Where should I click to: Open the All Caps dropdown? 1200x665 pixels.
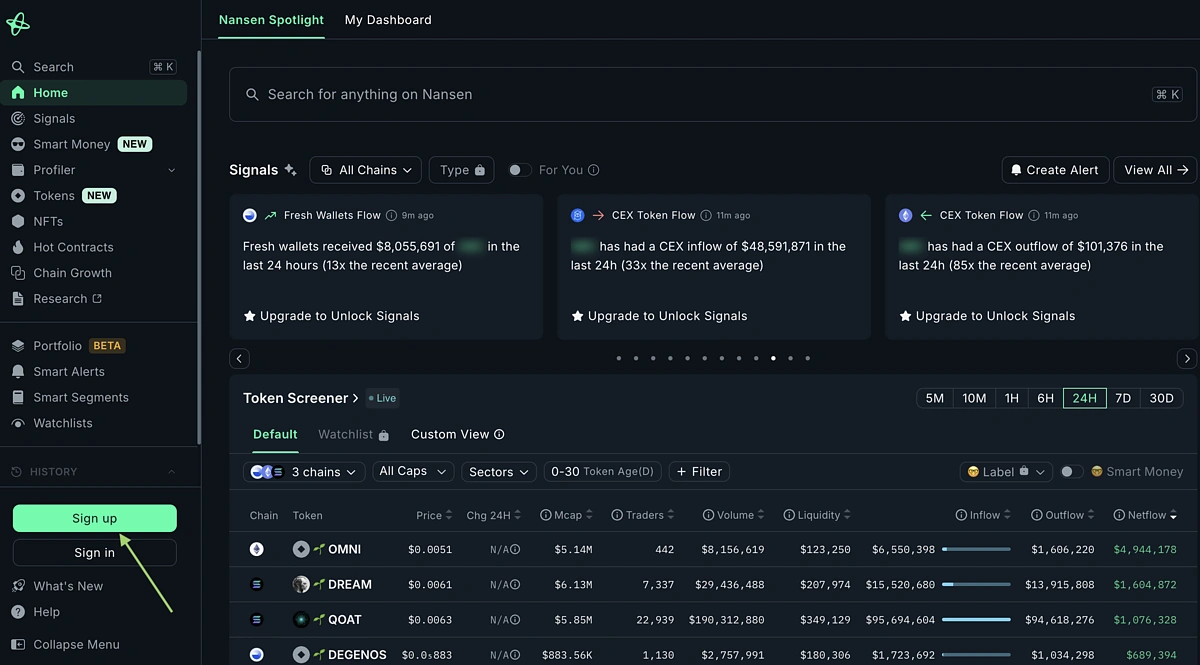coord(413,471)
